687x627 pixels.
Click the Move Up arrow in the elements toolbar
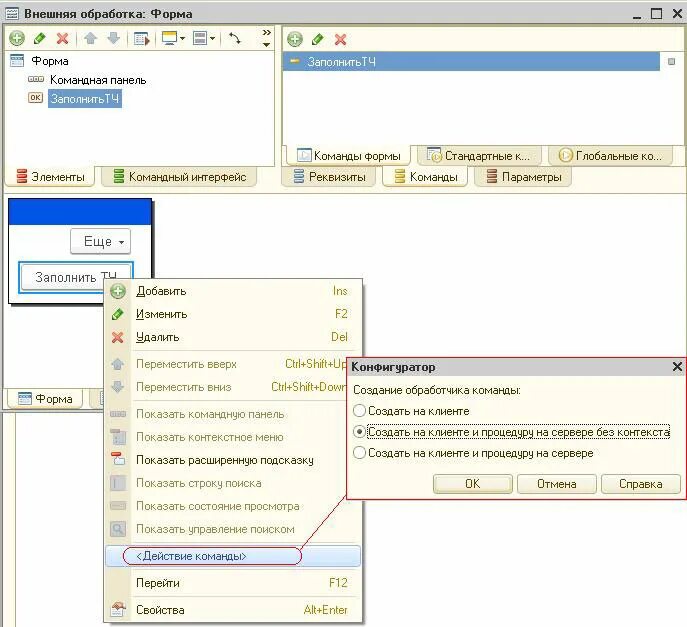(91, 39)
